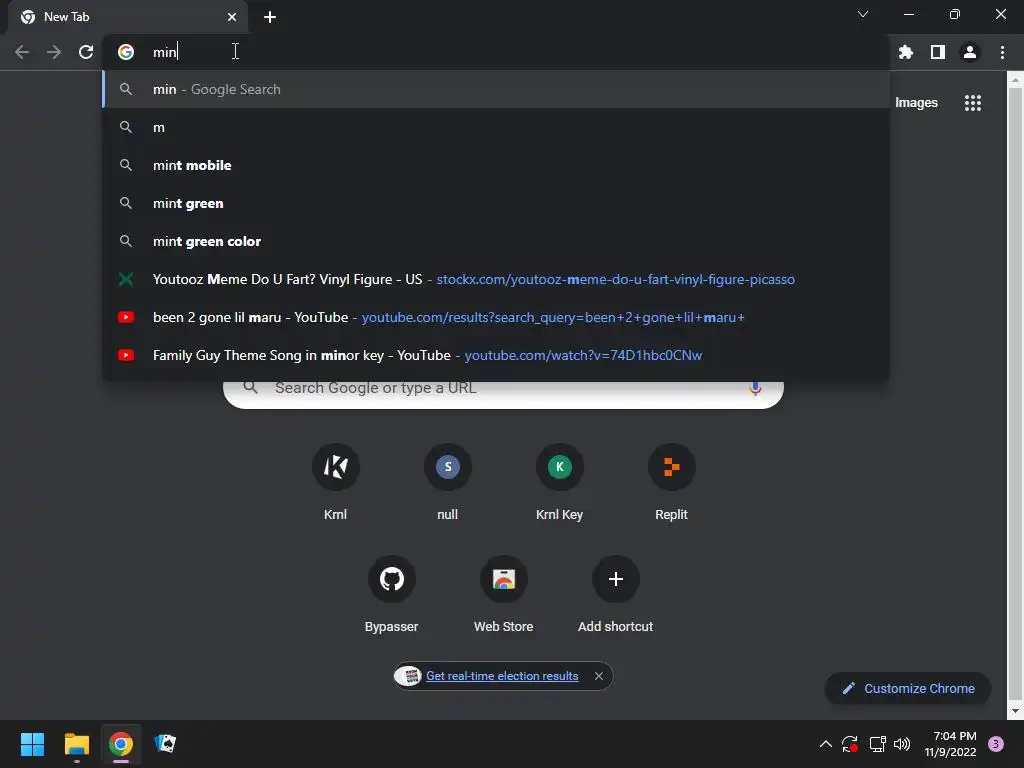The width and height of the screenshot is (1024, 768).
Task: Open File Explorer from the taskbar
Action: [x=76, y=744]
